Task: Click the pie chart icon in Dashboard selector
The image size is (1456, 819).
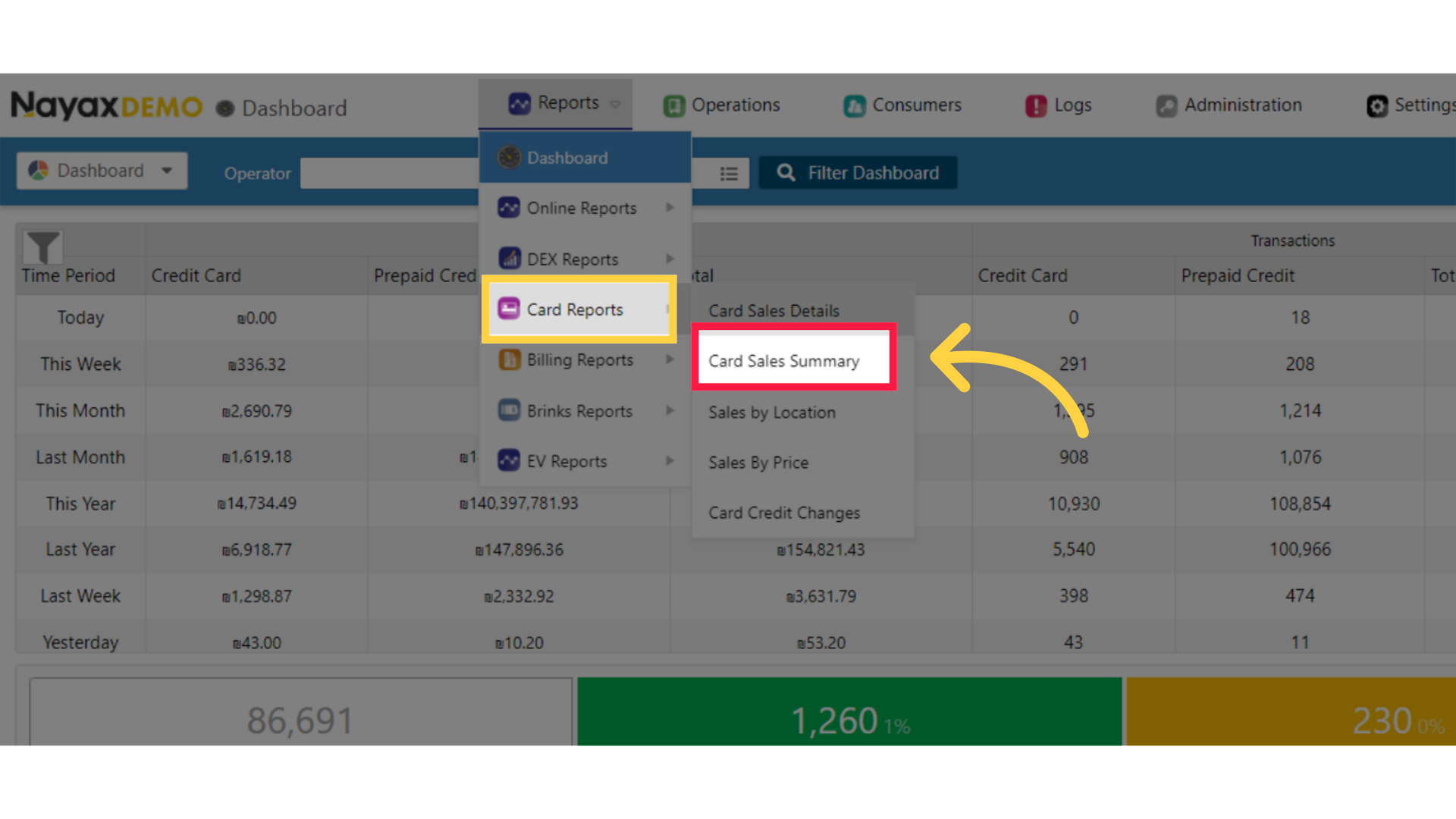Action: (39, 171)
